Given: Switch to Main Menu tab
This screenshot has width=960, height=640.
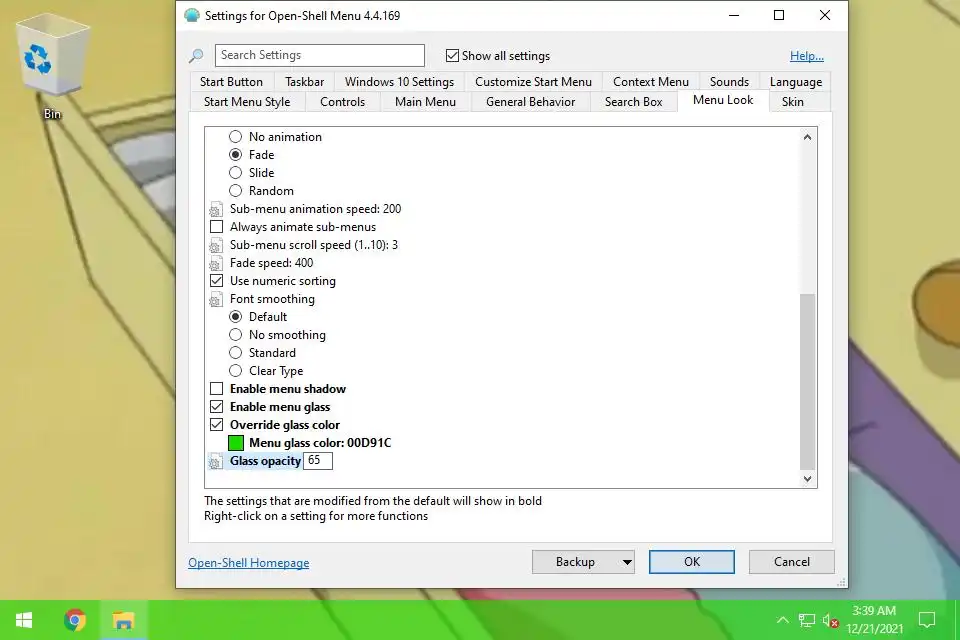Looking at the screenshot, I should click(426, 102).
